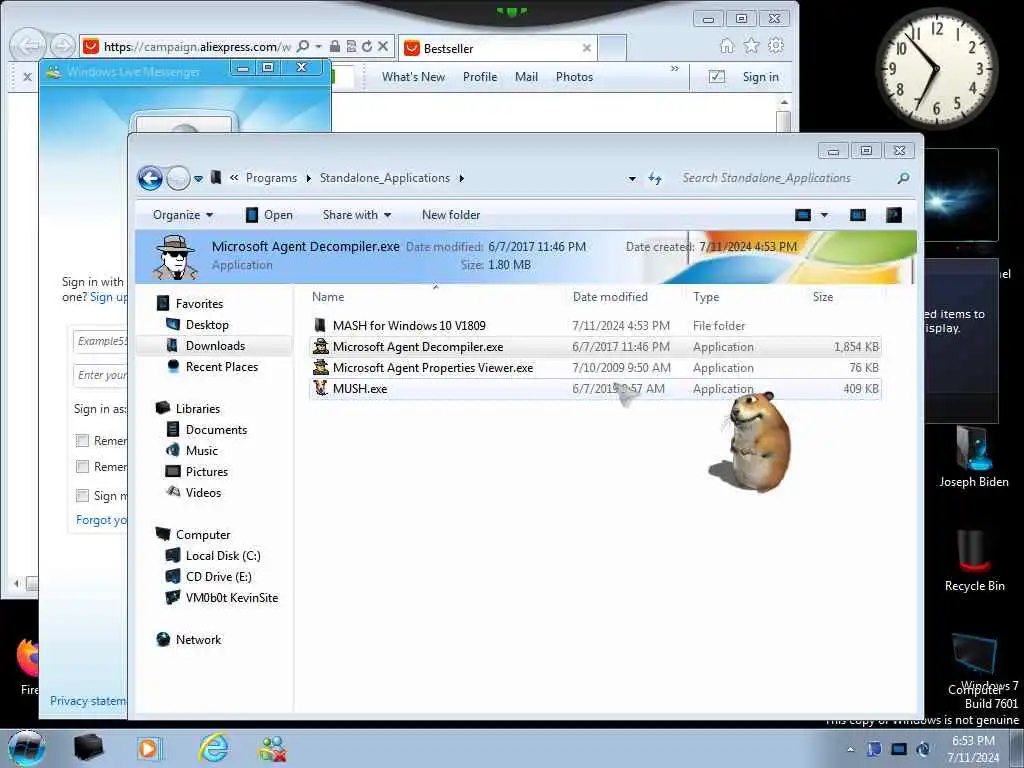This screenshot has height=768, width=1024.
Task: Open What's New in IE toolbar
Action: click(x=413, y=77)
